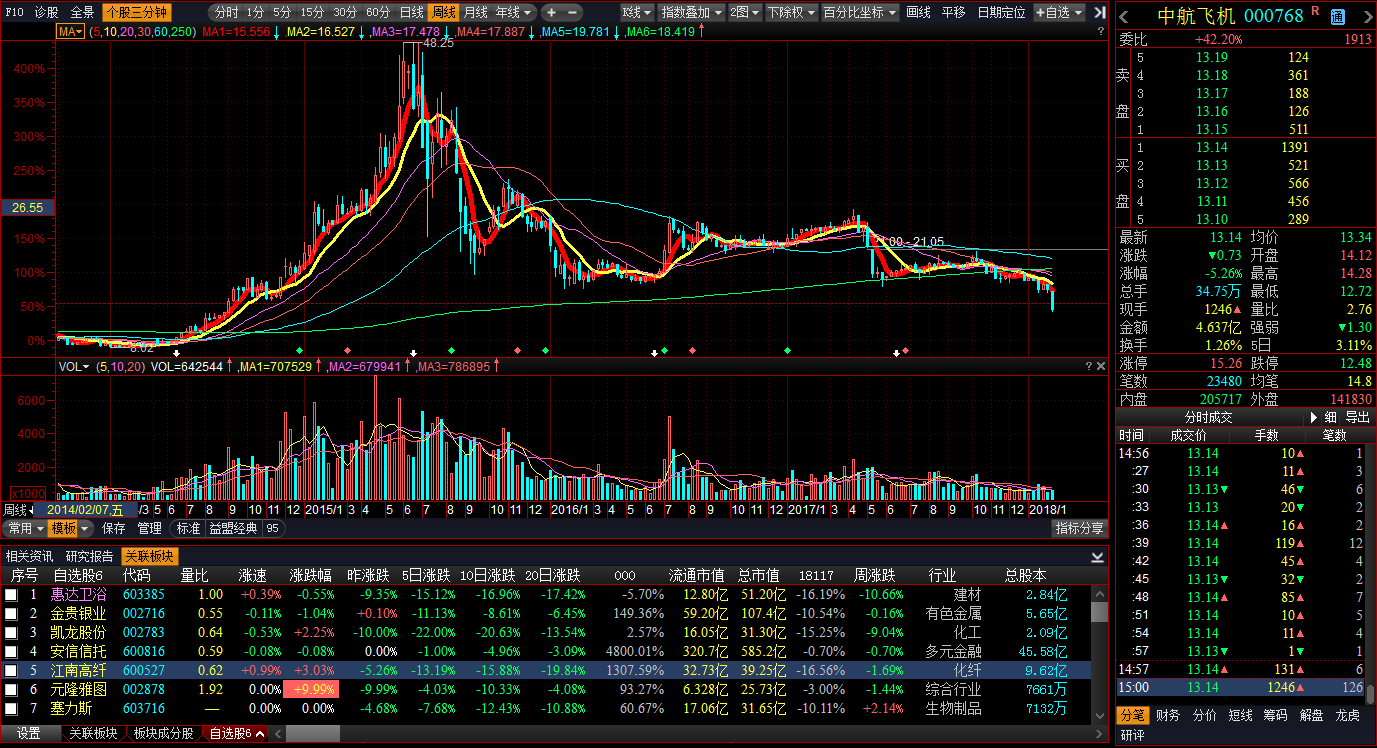Collapse the bottom info panel with the chevron icon
The height and width of the screenshot is (748, 1377).
click(1098, 557)
